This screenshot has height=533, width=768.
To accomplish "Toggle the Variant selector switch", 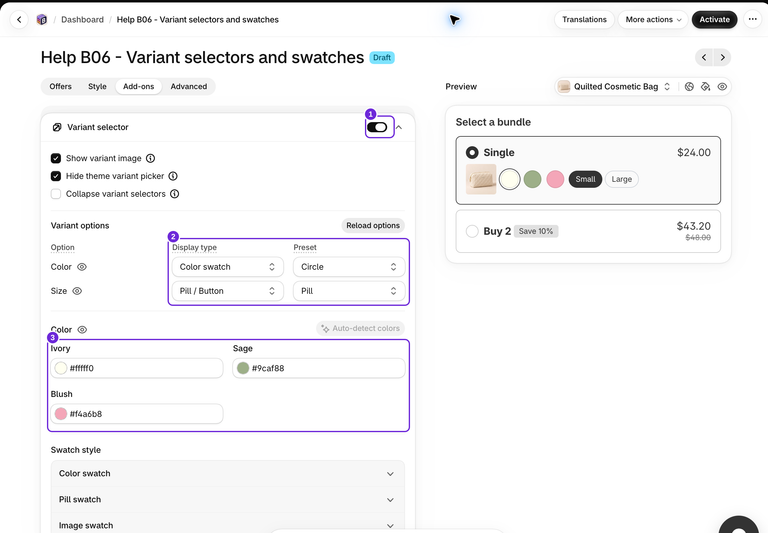I will tap(377, 127).
